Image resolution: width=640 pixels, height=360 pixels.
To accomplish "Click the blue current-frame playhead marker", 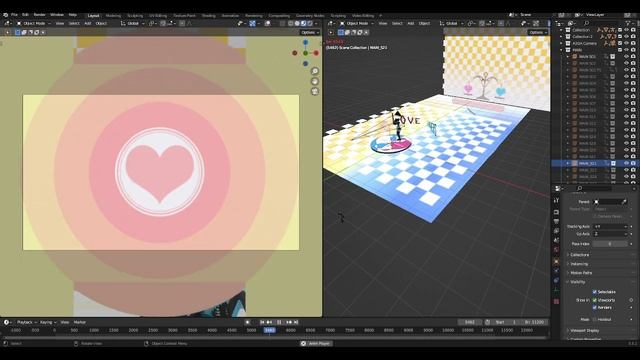I will tap(269, 330).
